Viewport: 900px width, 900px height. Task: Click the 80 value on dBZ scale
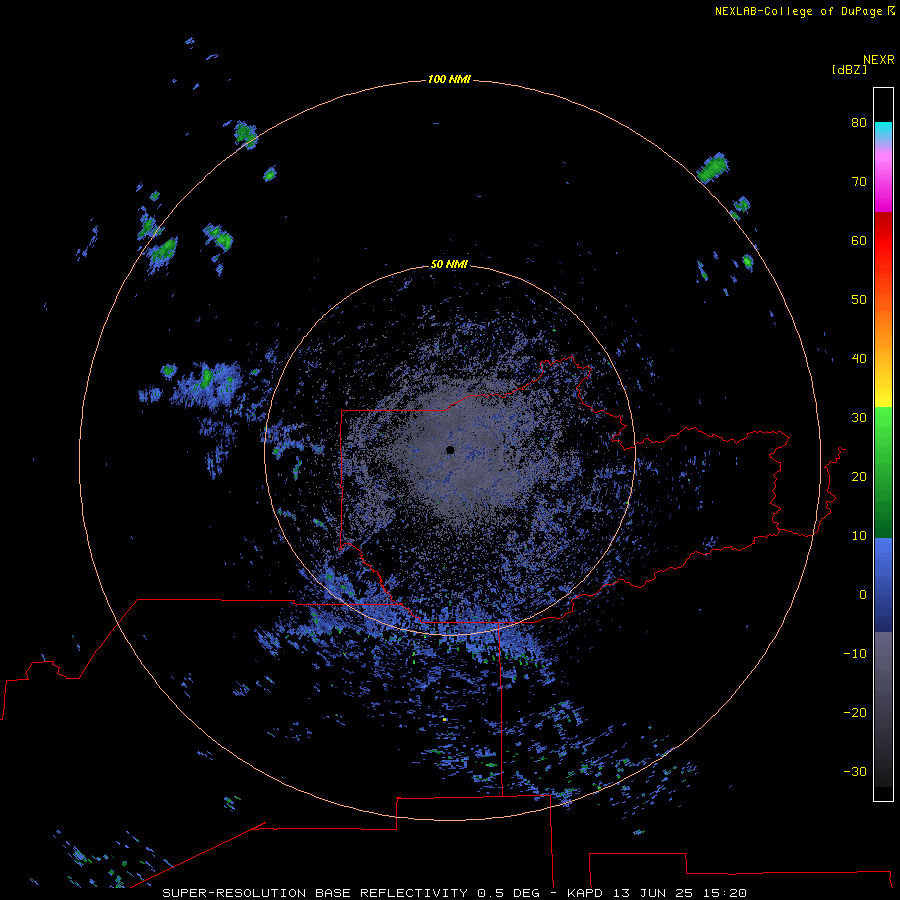859,123
